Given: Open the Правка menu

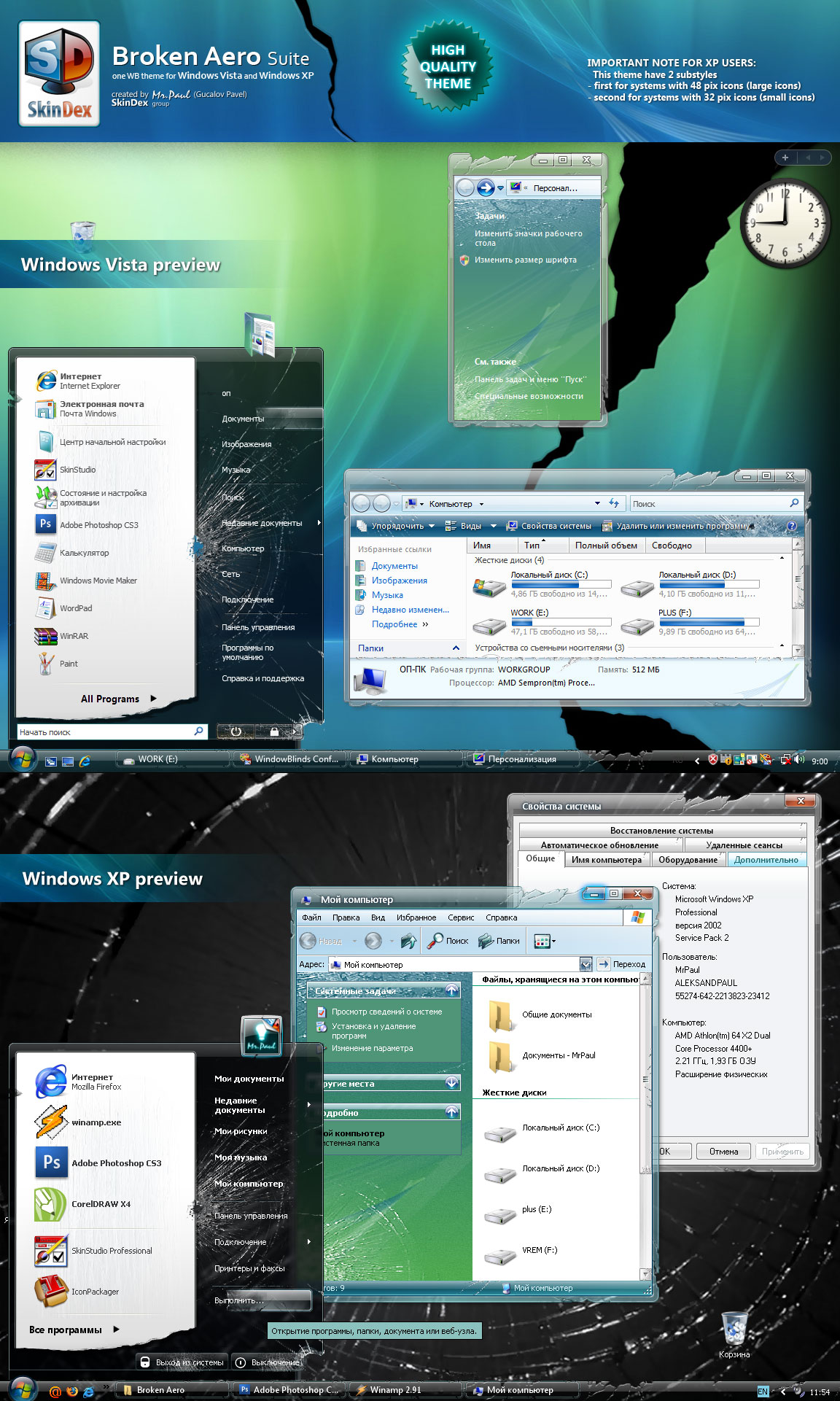Looking at the screenshot, I should tap(346, 917).
